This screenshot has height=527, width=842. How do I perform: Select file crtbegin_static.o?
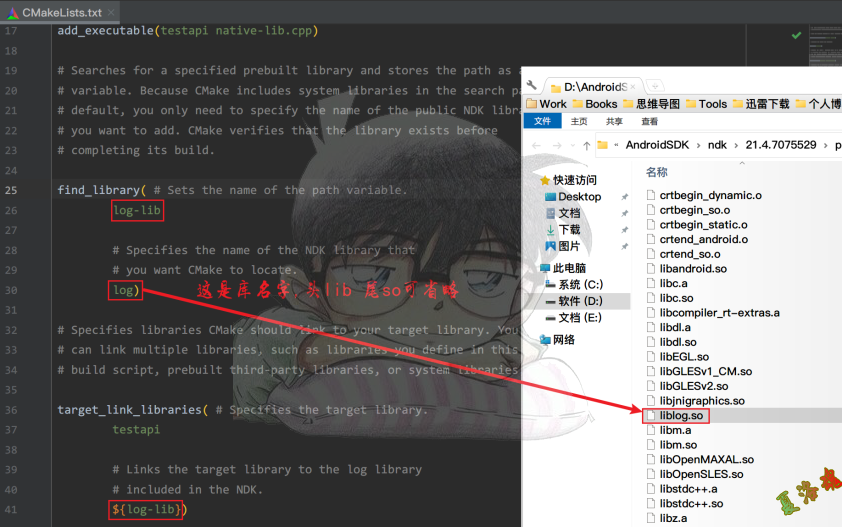tap(697, 225)
